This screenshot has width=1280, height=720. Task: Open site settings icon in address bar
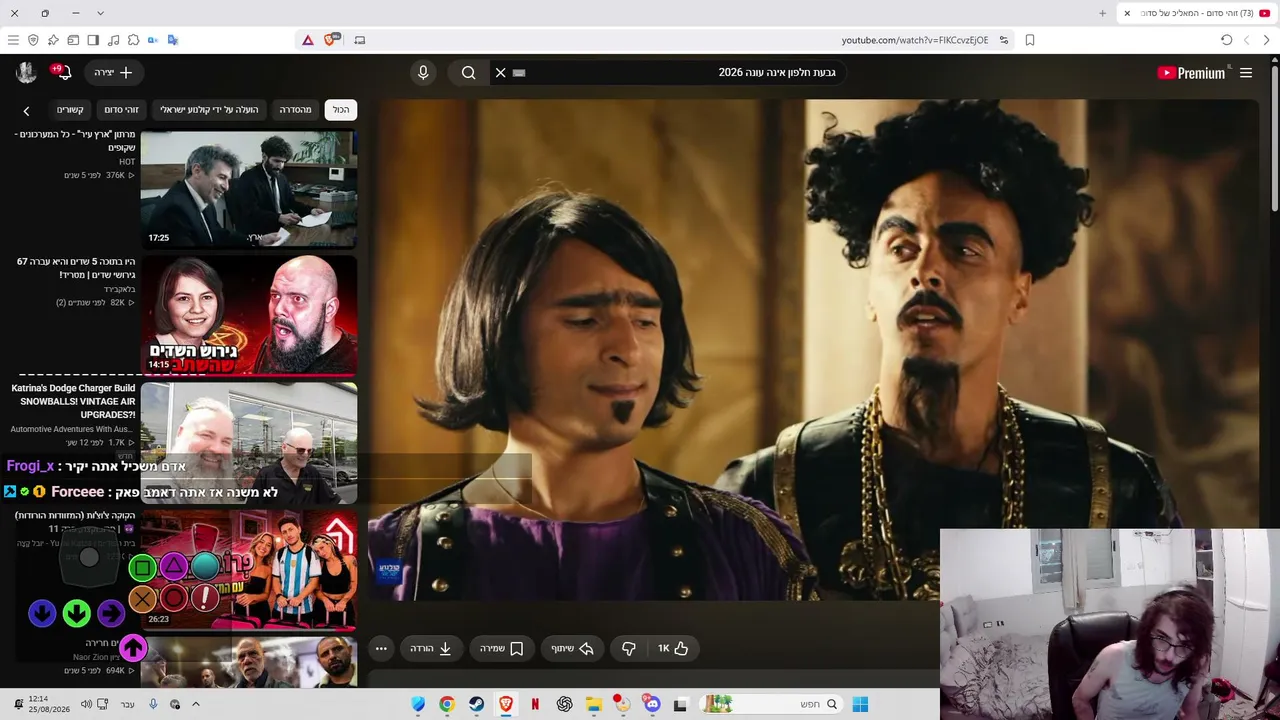[x=1003, y=40]
